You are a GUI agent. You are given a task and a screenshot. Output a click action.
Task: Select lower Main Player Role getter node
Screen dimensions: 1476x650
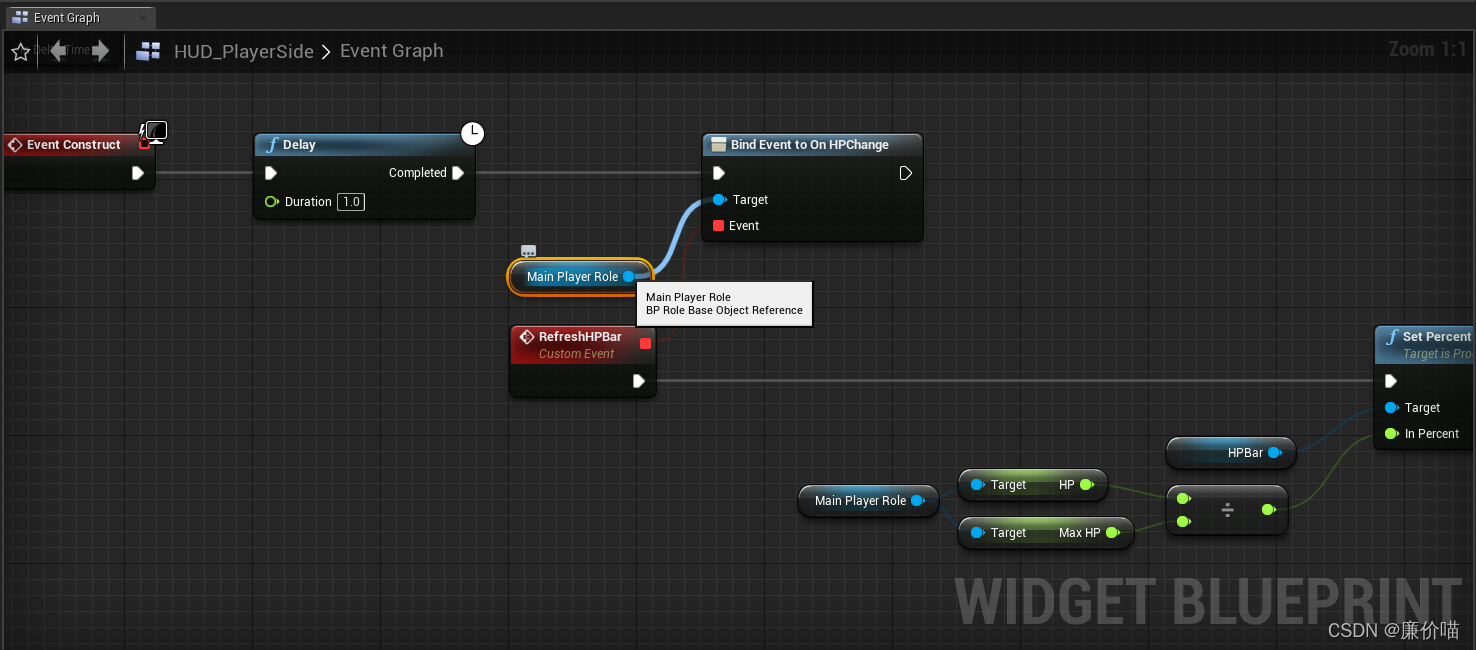tap(868, 501)
